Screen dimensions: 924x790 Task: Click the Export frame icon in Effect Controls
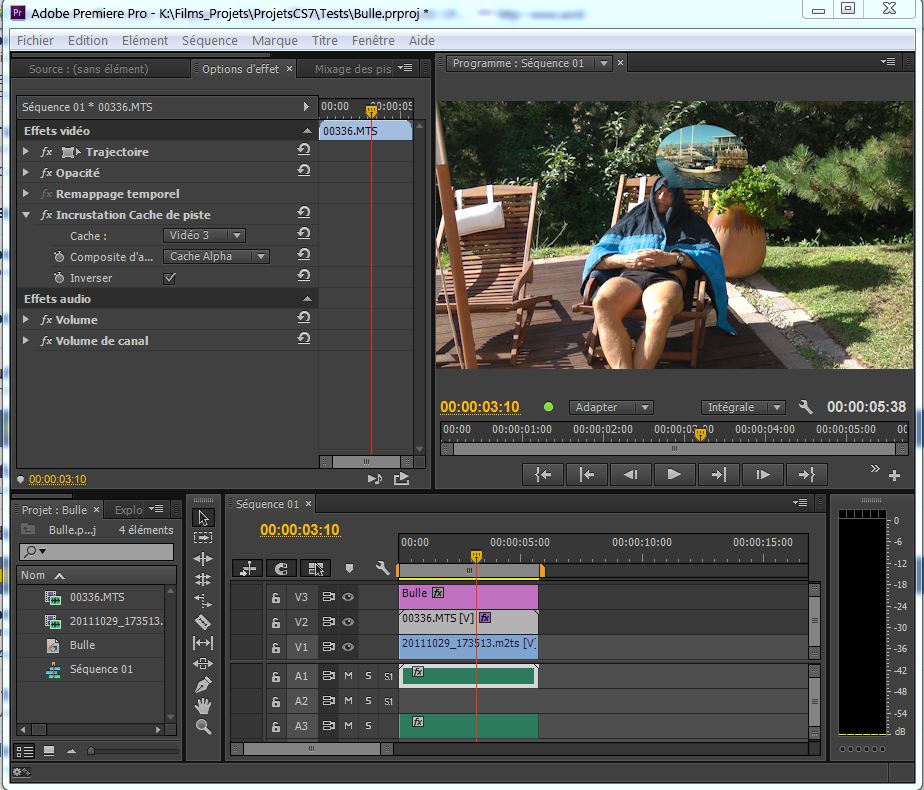401,478
